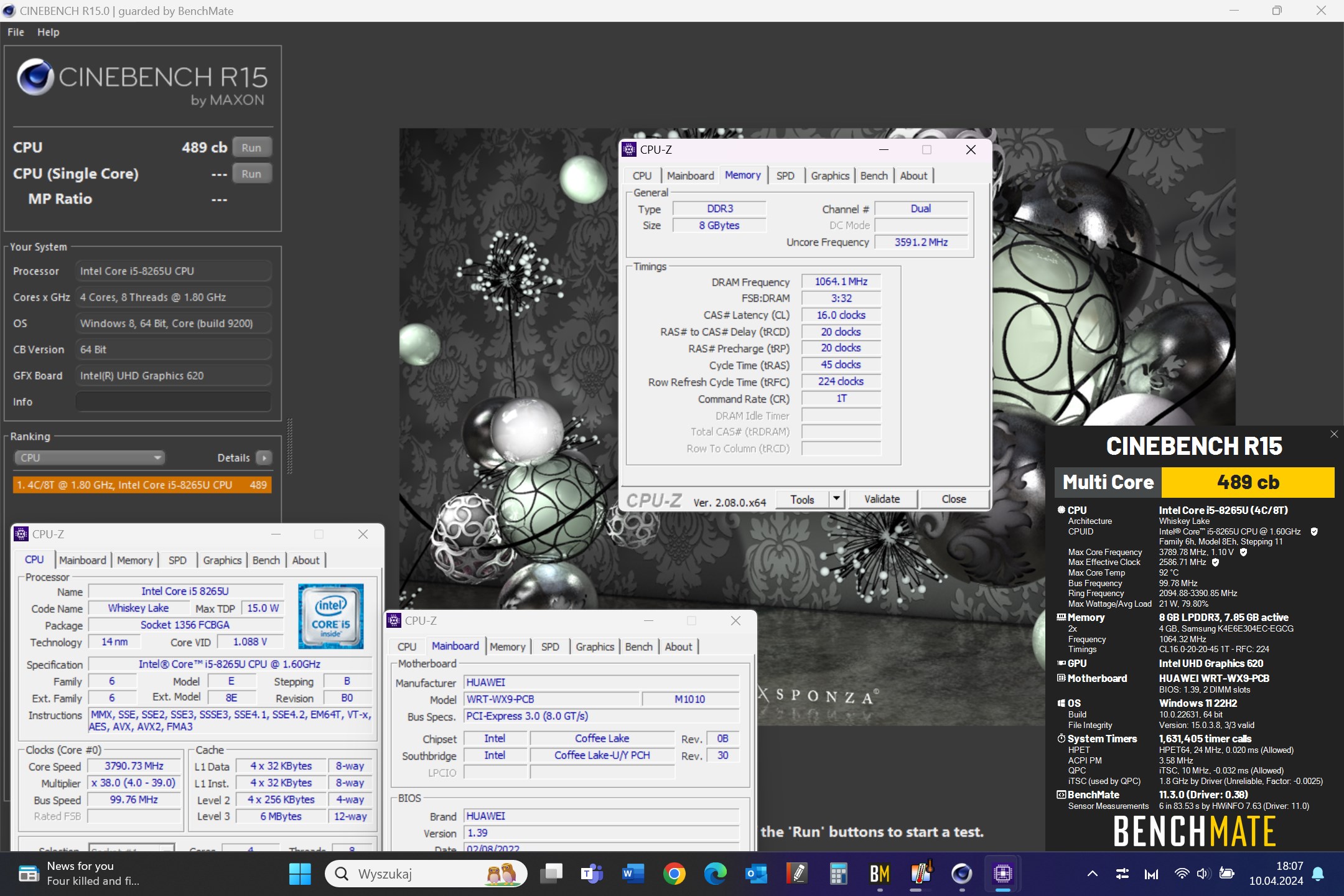Click the DRAM Frequency 1064.1 MHz value
Image resolution: width=1344 pixels, height=896 pixels.
coord(841,282)
